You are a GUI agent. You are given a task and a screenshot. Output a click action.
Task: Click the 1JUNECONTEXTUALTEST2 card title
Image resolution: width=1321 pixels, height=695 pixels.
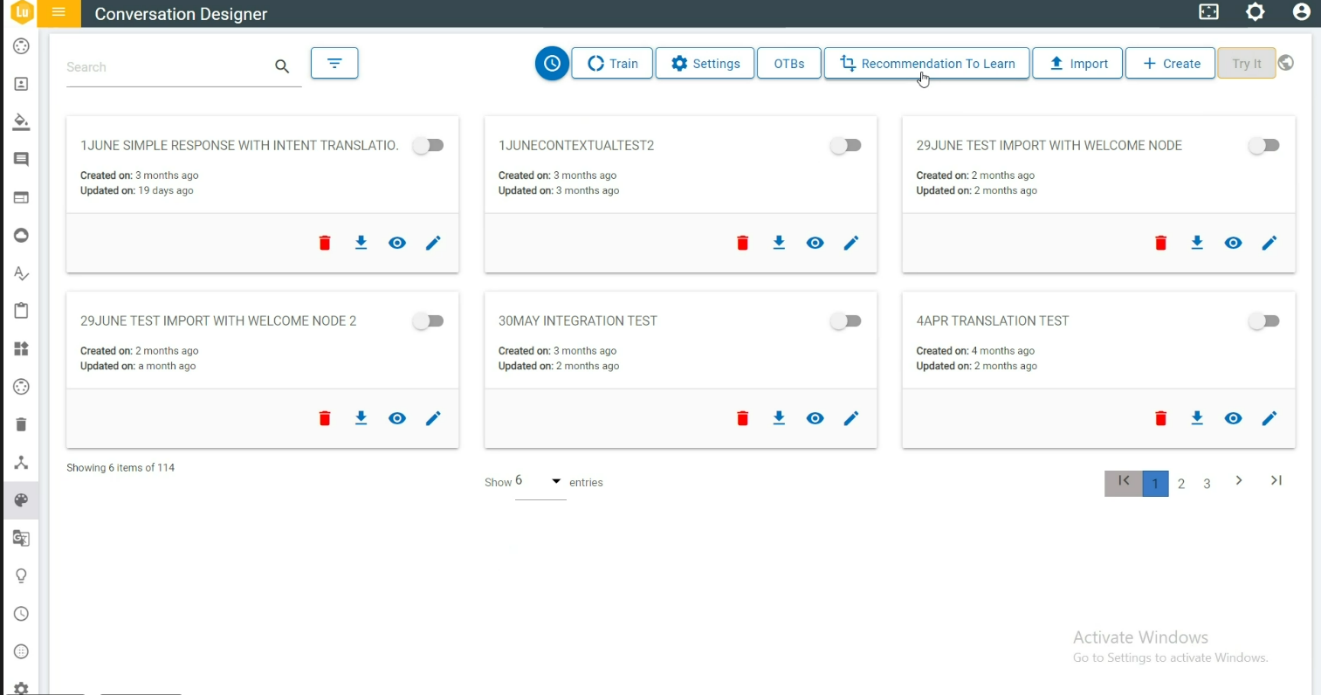576,145
